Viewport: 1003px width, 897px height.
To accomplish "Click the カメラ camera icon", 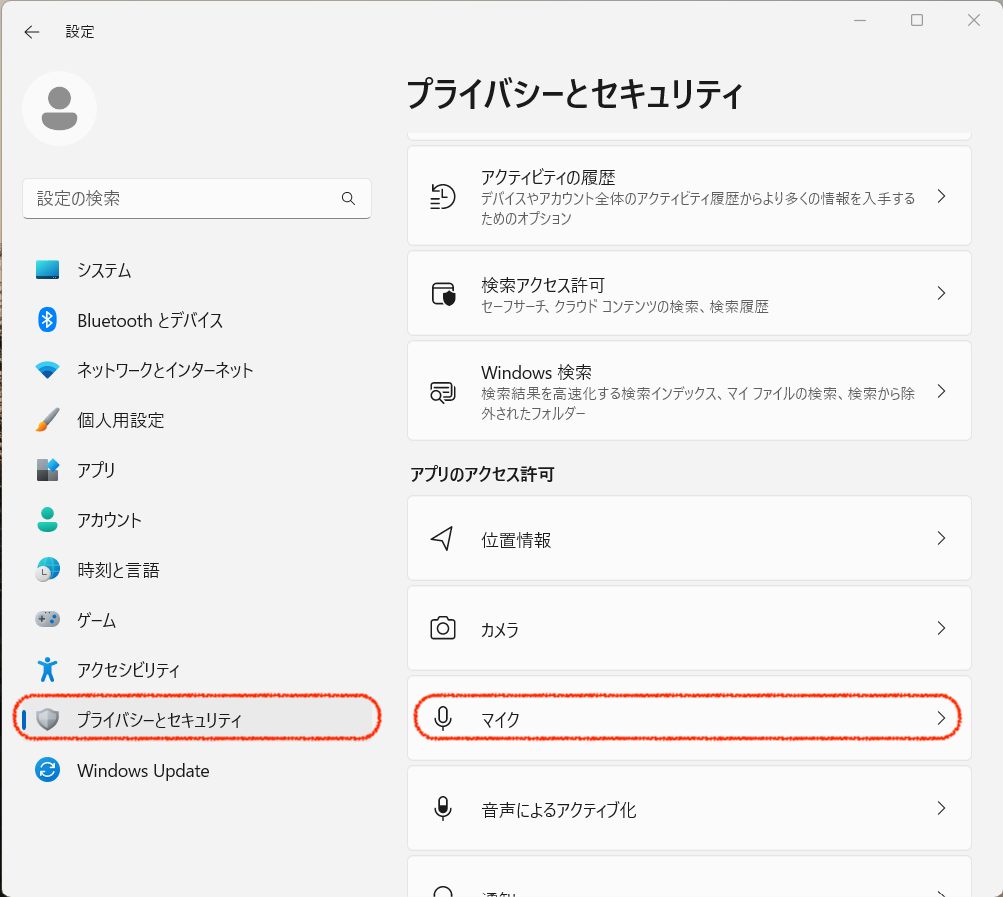I will coord(443,628).
